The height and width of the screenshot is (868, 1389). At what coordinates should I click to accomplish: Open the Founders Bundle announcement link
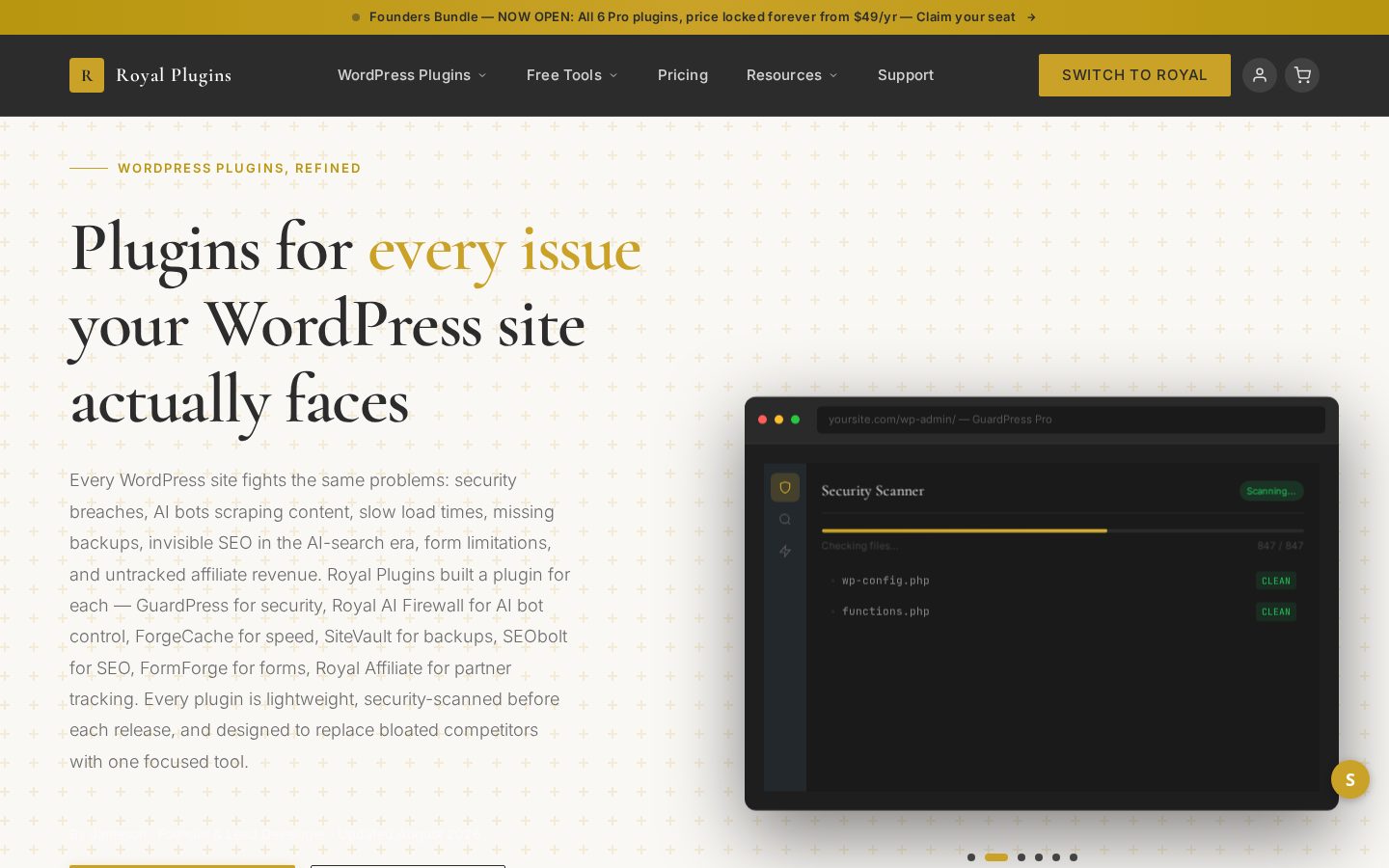[693, 17]
